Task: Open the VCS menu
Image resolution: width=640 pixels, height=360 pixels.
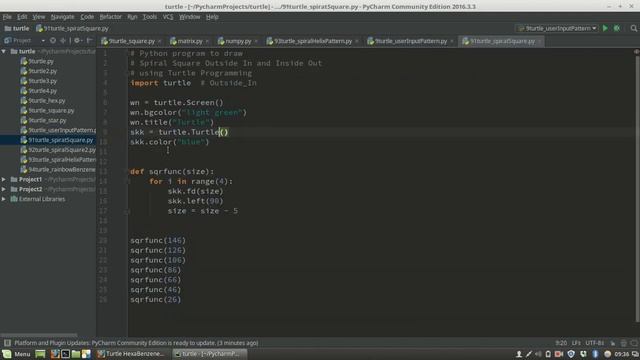Action: 168,17
